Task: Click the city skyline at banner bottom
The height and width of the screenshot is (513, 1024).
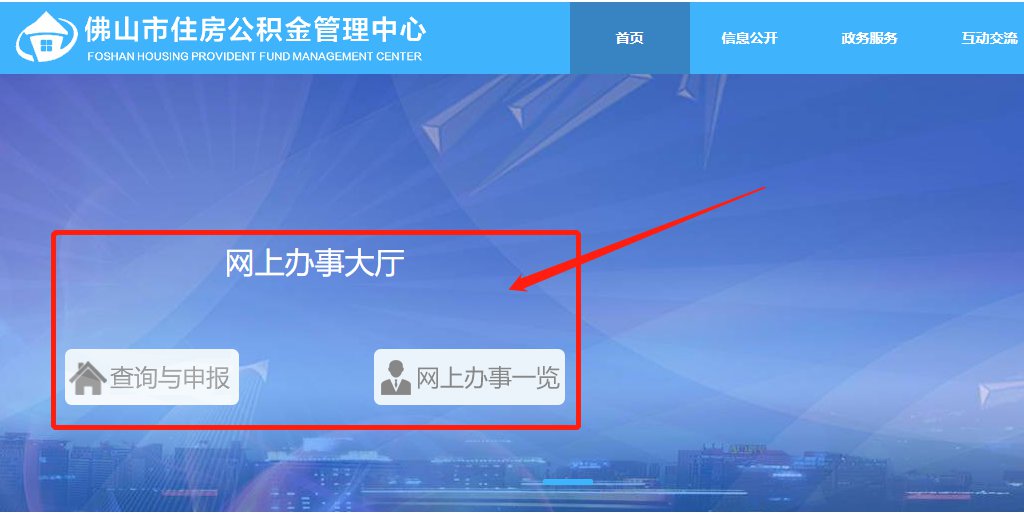Action: 512,473
